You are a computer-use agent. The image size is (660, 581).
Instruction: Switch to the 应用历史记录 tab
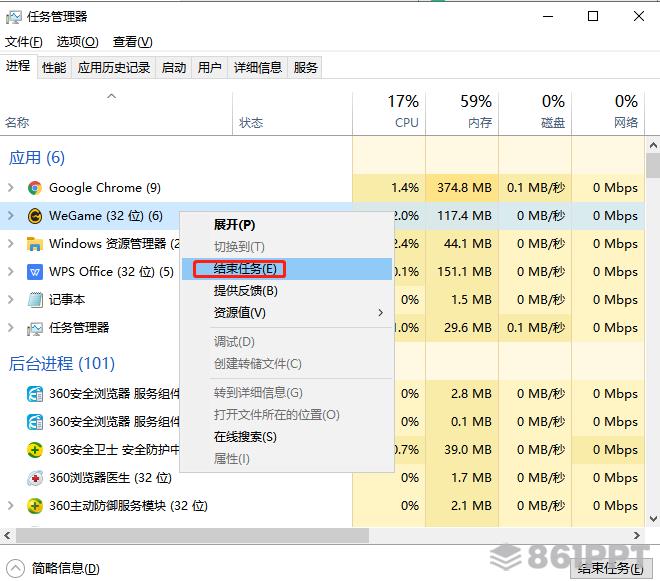click(x=114, y=67)
